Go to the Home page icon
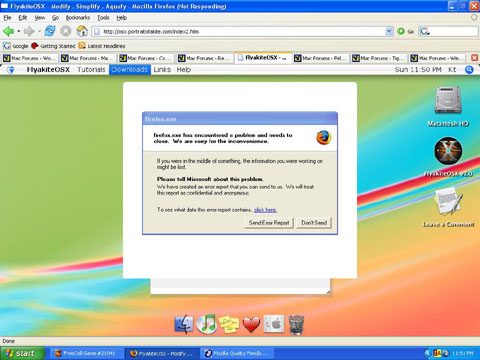 click(82, 31)
